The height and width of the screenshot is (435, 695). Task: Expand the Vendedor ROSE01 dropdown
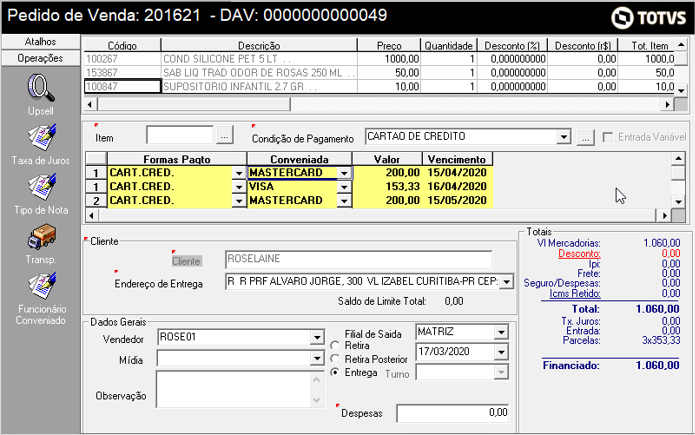click(x=317, y=337)
